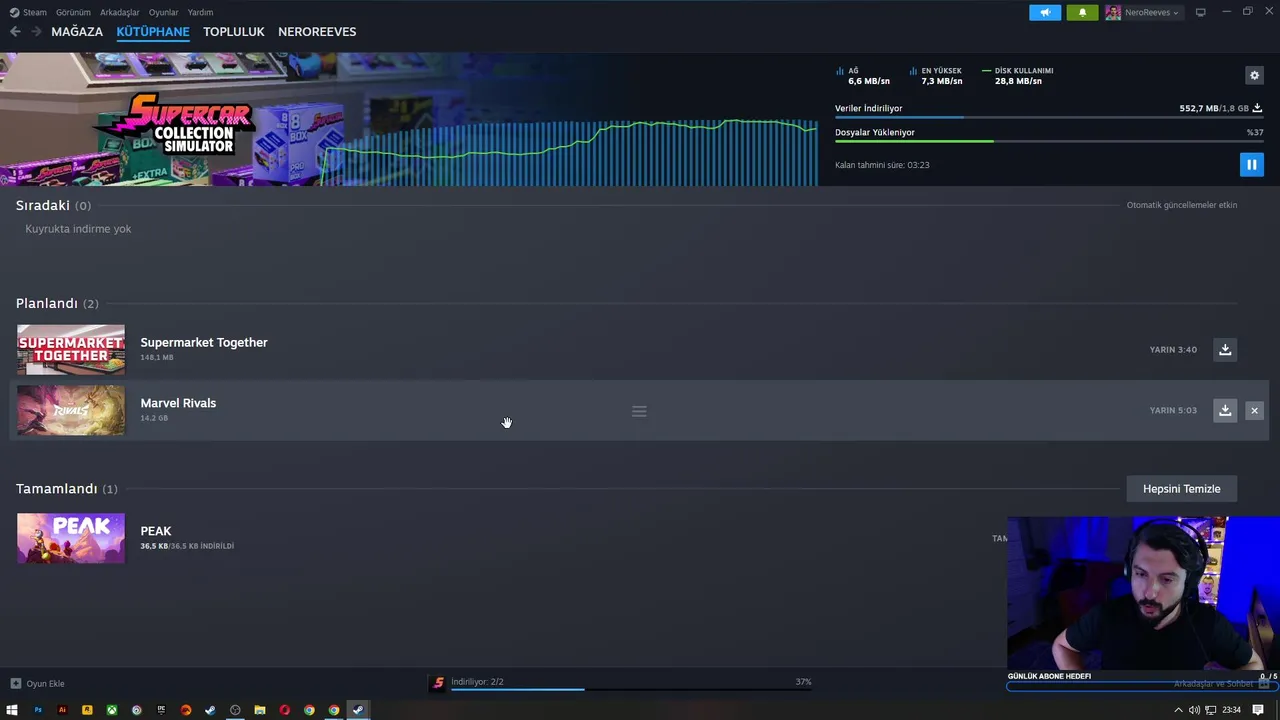
Task: Click the YARIN 3:40 scheduled time
Action: click(x=1173, y=350)
